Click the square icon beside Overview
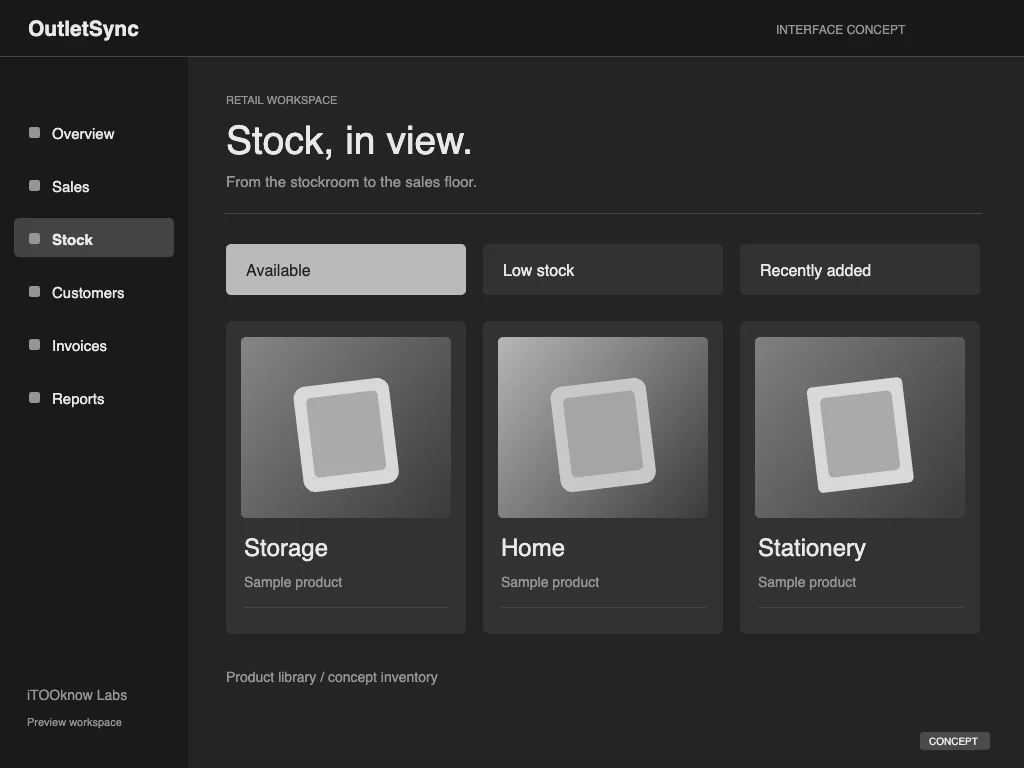The width and height of the screenshot is (1024, 768). click(35, 133)
